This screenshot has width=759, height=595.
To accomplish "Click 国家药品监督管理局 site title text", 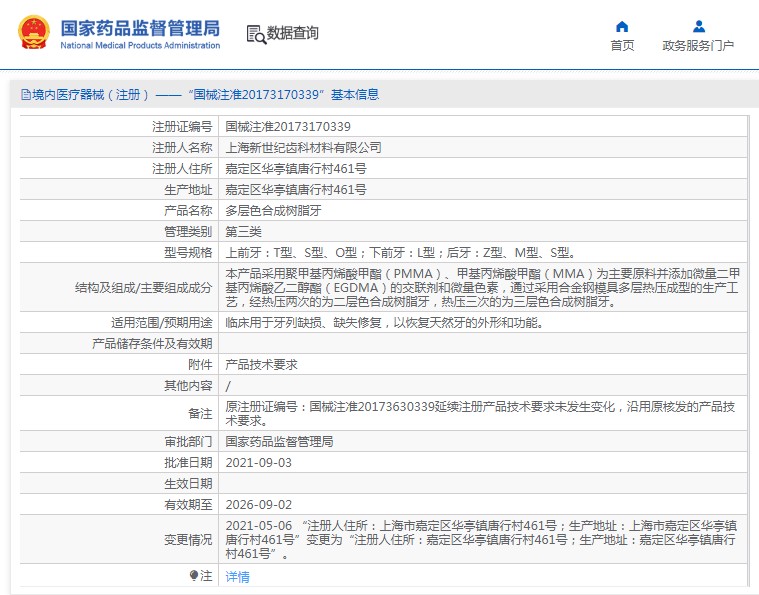I will click(x=140, y=28).
